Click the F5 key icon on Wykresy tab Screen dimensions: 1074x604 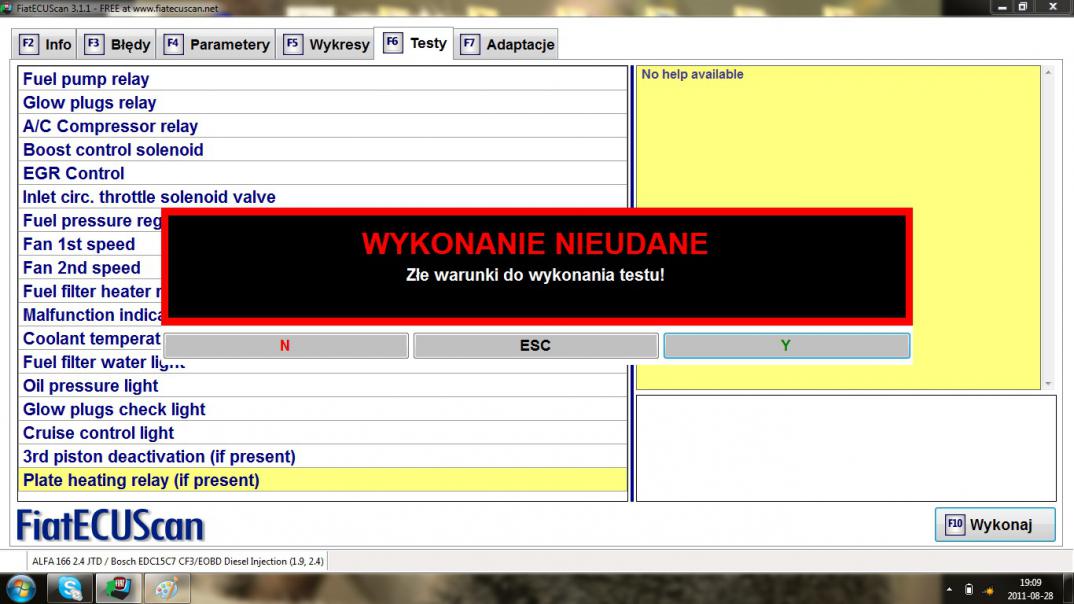point(292,44)
